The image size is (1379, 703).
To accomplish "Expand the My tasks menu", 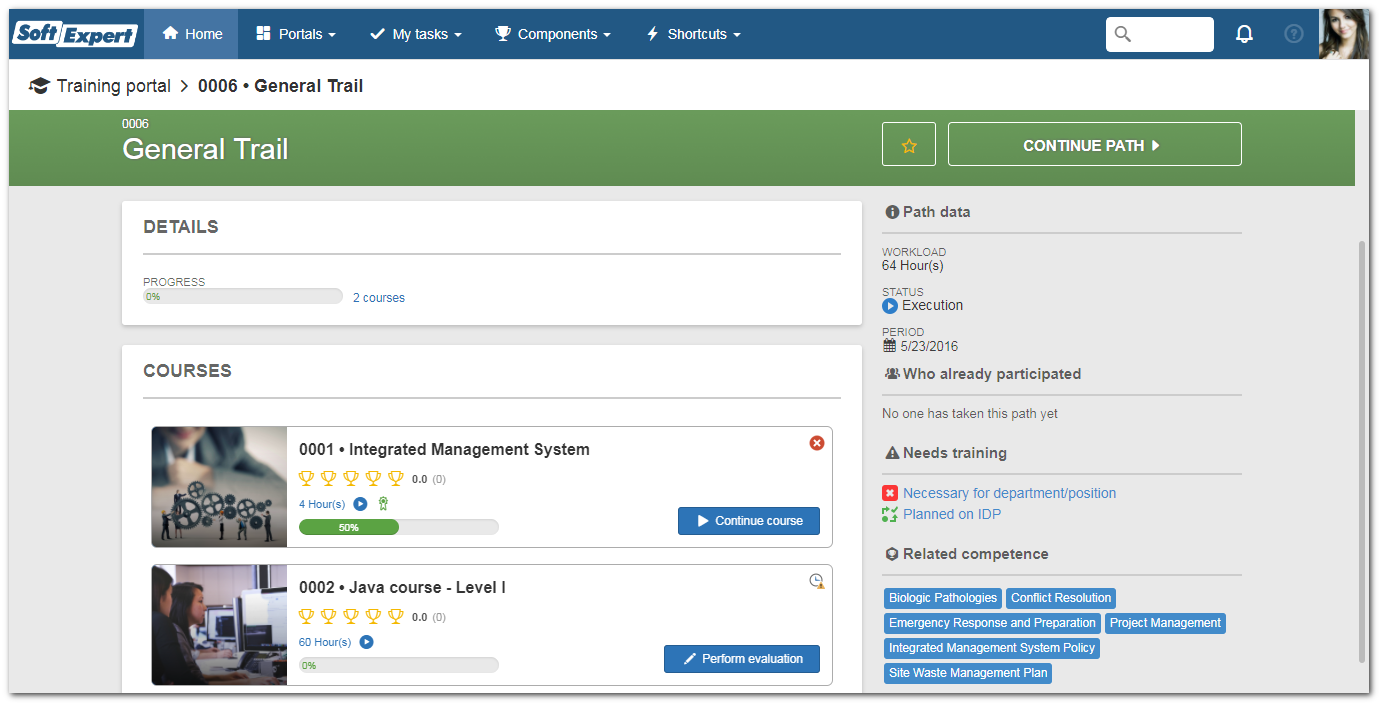I will point(416,34).
